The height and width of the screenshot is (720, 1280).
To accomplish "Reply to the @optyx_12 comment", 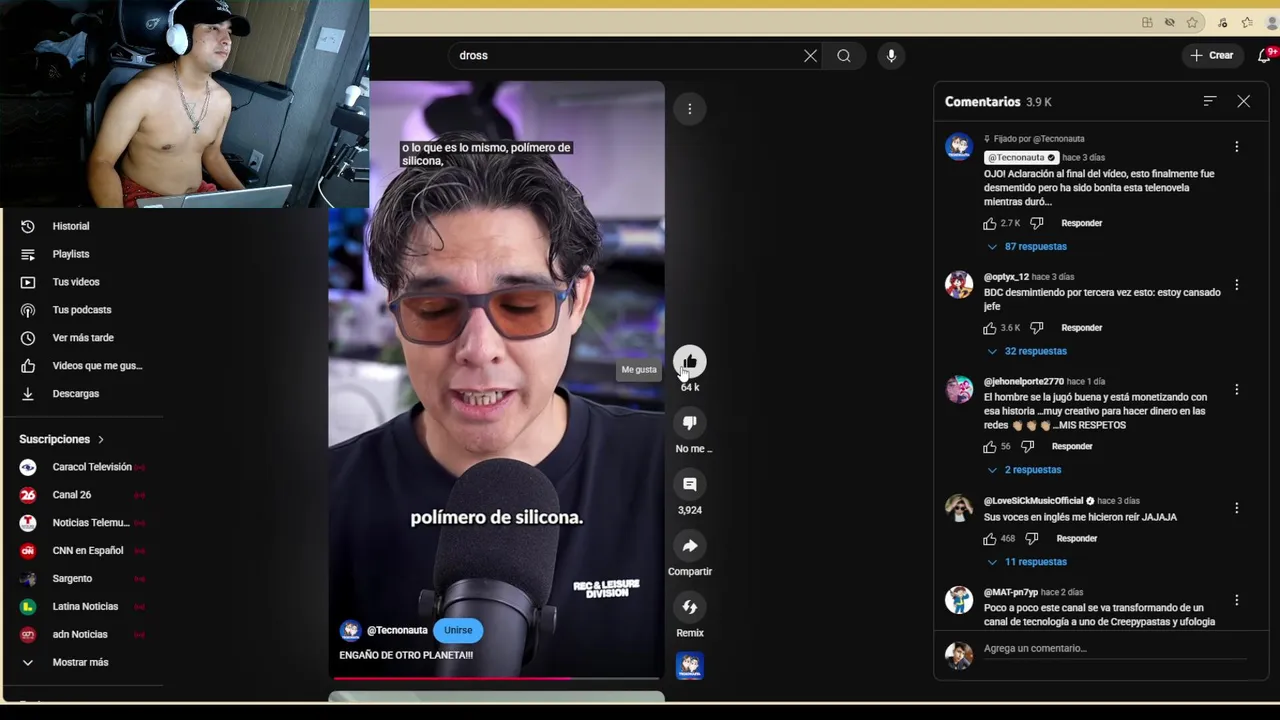I will point(1081,328).
